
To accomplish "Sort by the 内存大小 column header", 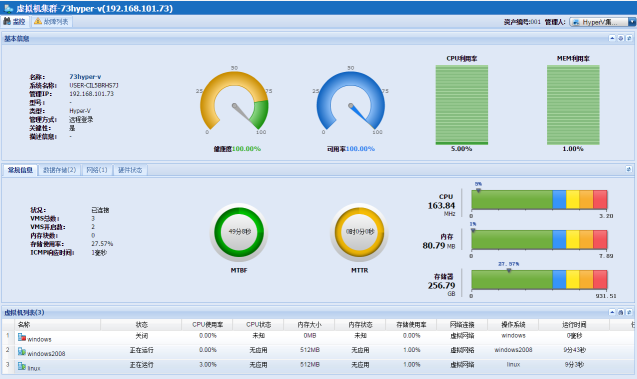I will 310,325.
